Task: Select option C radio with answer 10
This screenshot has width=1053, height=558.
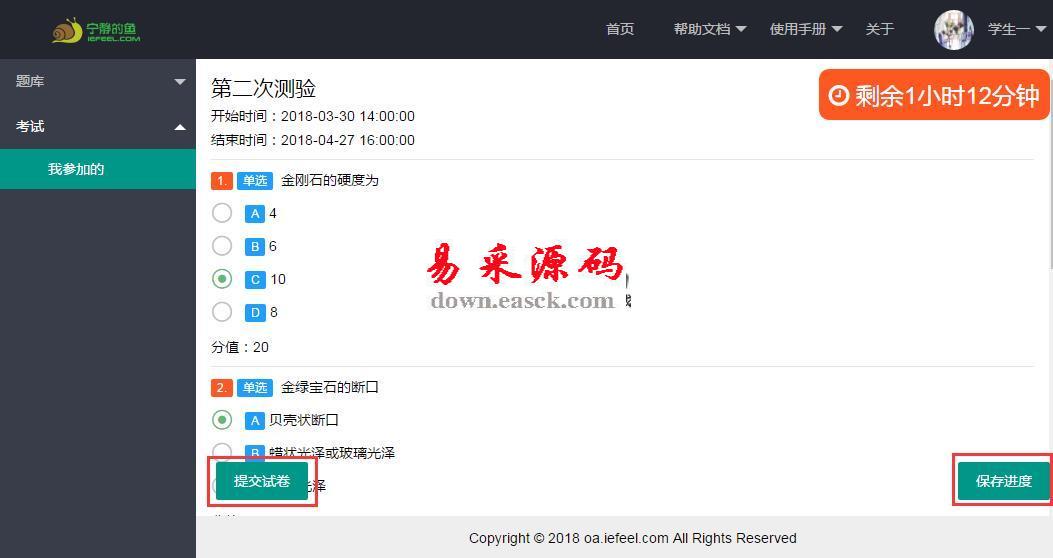Action: point(222,279)
